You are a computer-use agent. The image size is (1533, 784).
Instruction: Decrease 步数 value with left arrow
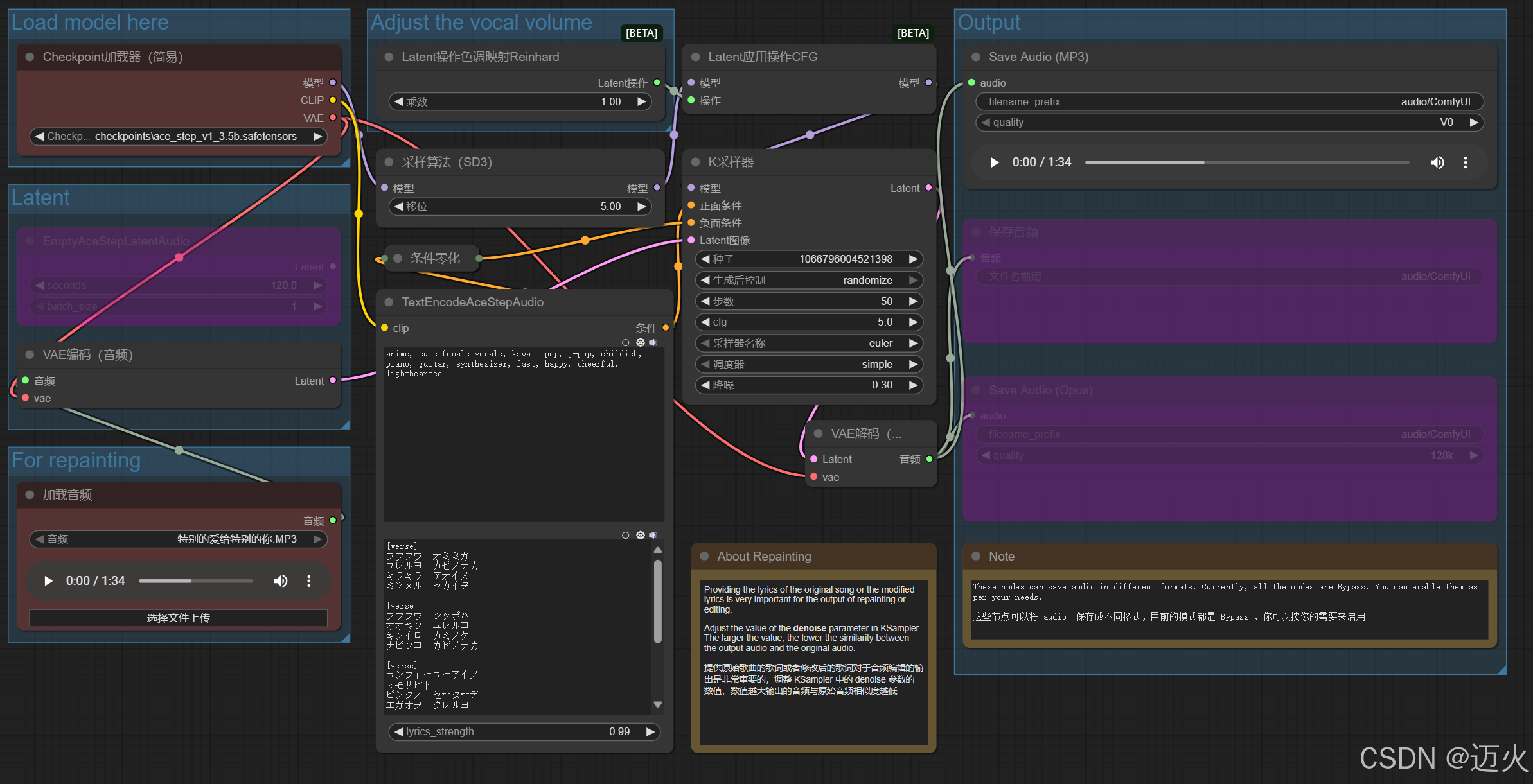705,301
